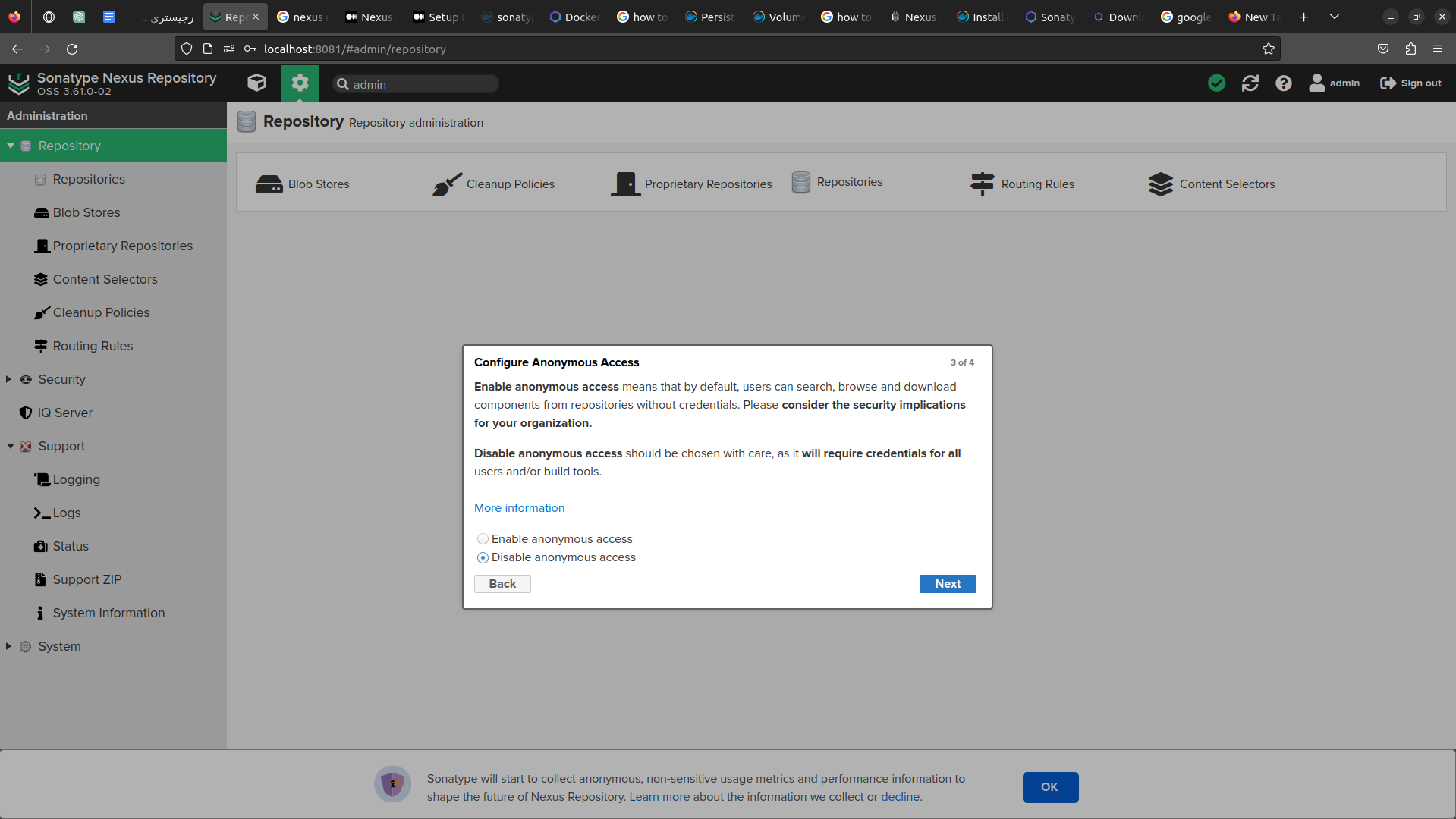This screenshot has height=819, width=1456.
Task: Click the Refresh icon in Nexus header
Action: pyautogui.click(x=1250, y=83)
